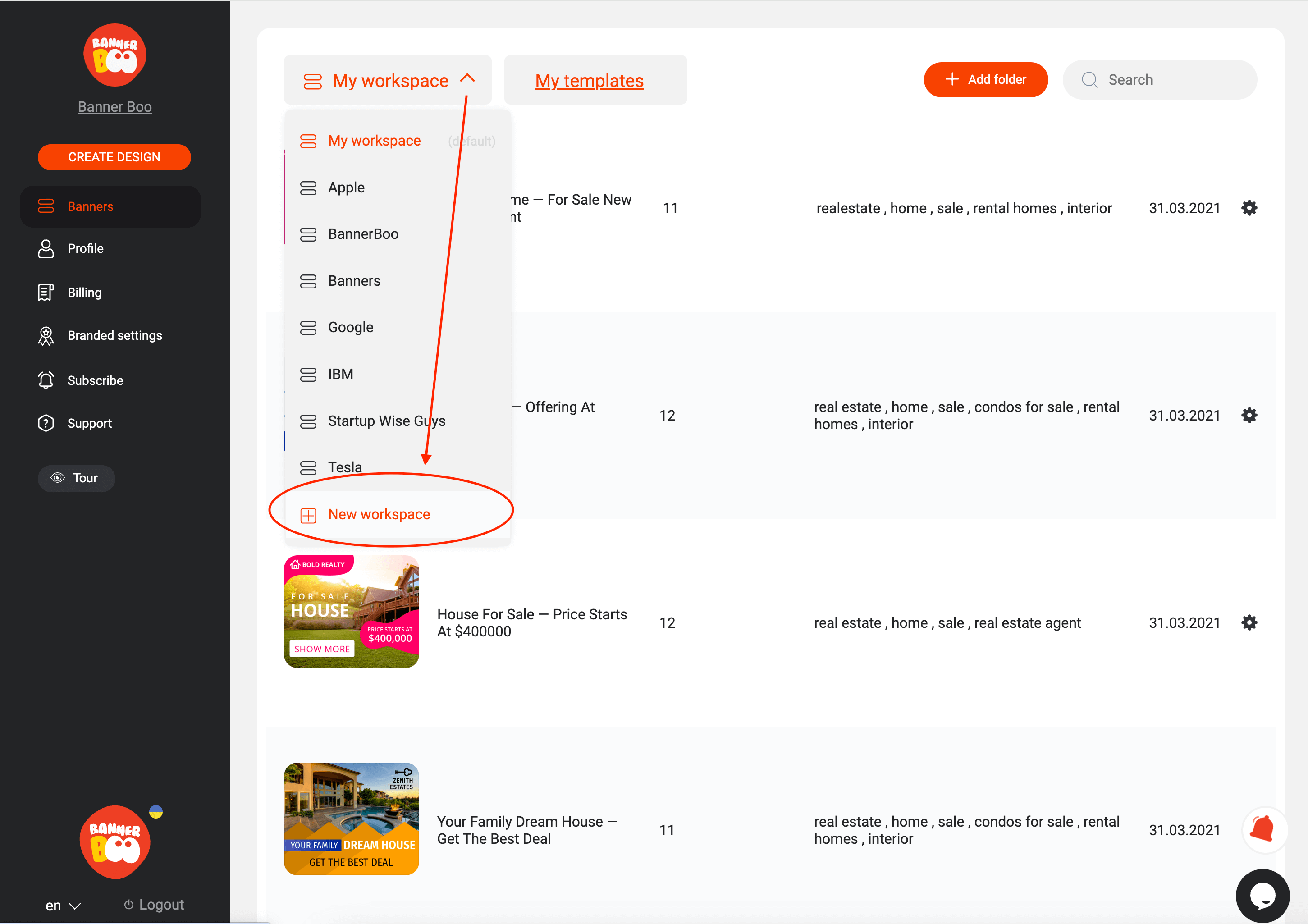
Task: Click the Banners stack icon in the sidebar
Action: tap(46, 206)
